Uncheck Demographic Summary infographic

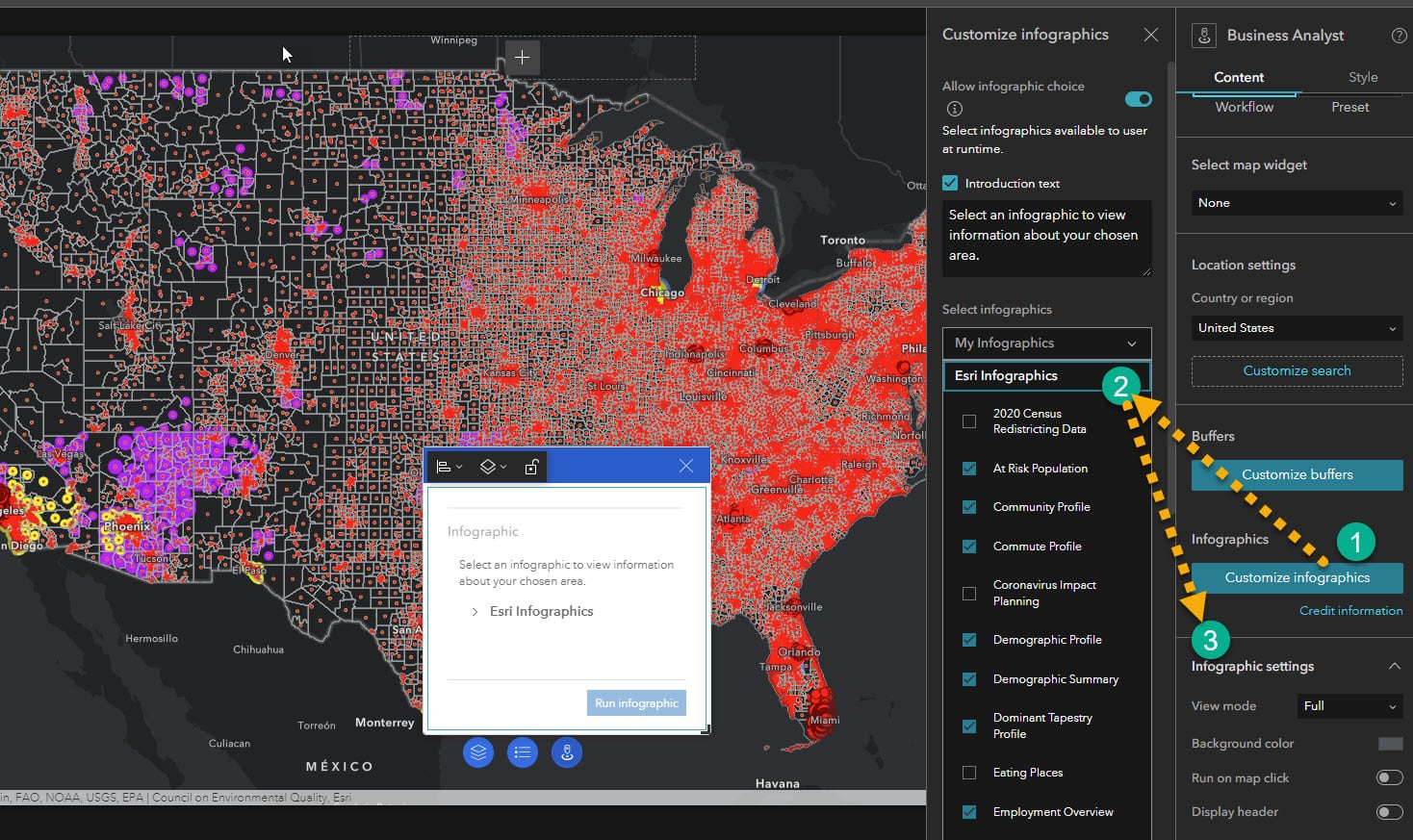[x=969, y=679]
